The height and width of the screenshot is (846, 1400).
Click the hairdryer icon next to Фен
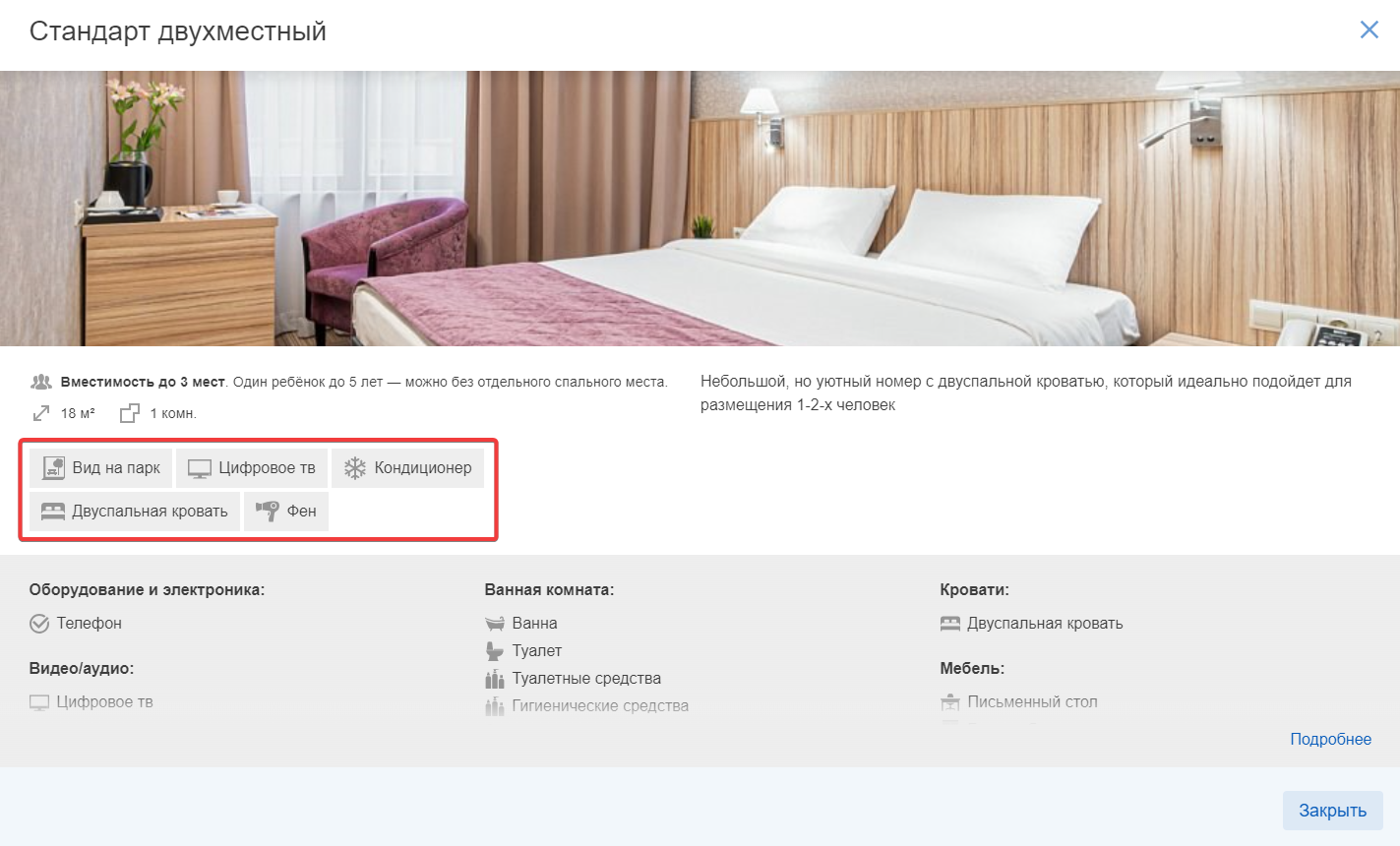pyautogui.click(x=267, y=512)
